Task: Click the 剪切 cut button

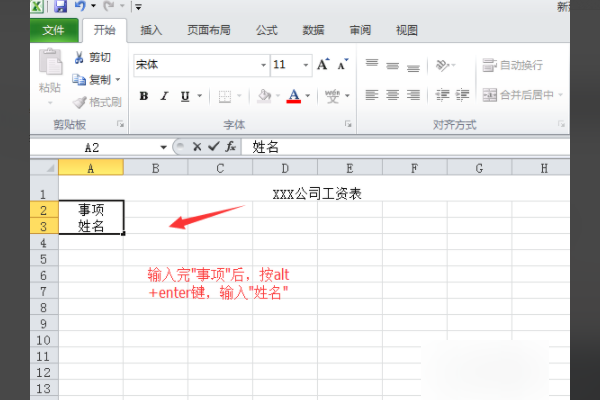Action: [93, 57]
